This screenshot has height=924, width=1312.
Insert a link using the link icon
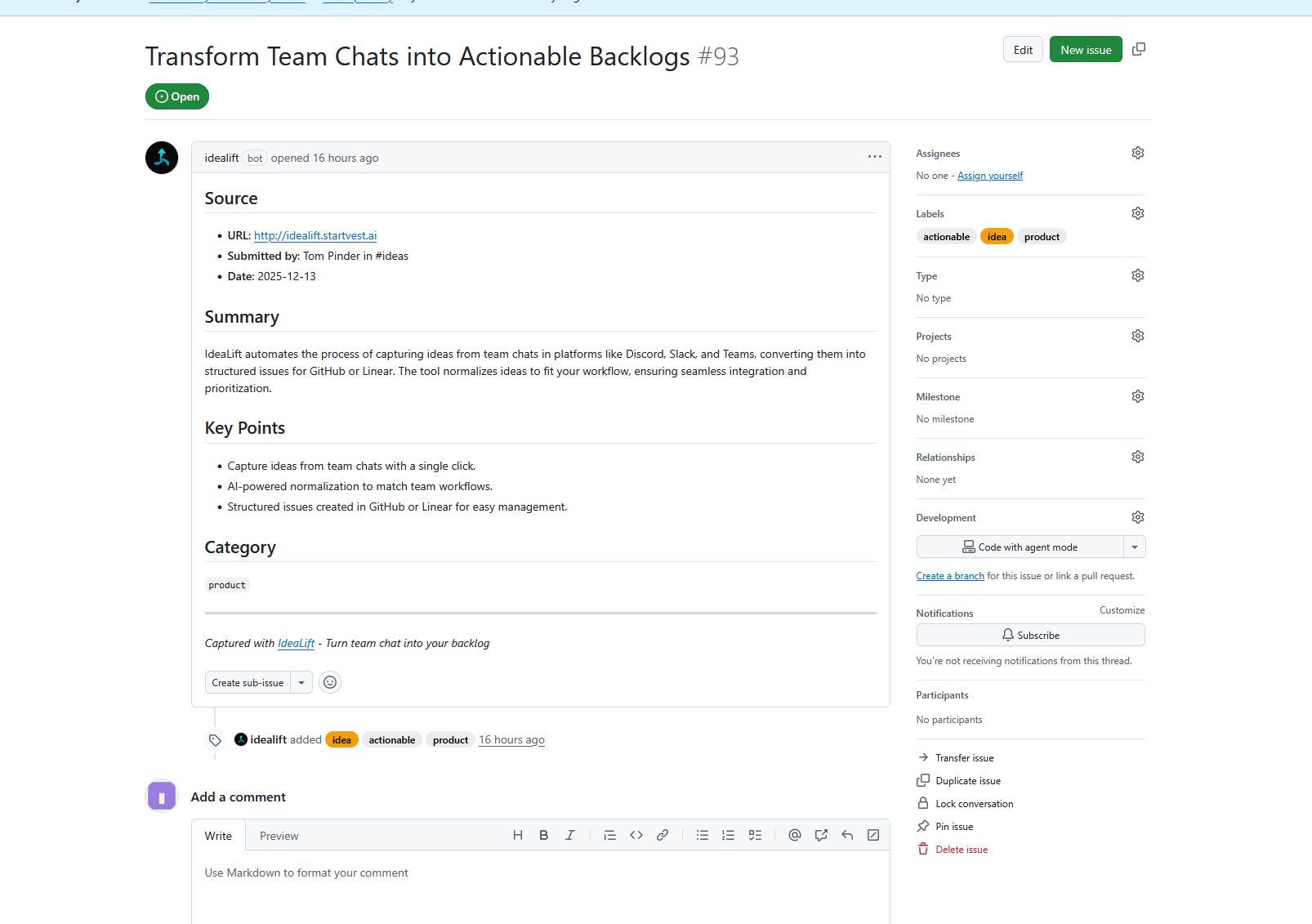pyautogui.click(x=663, y=835)
